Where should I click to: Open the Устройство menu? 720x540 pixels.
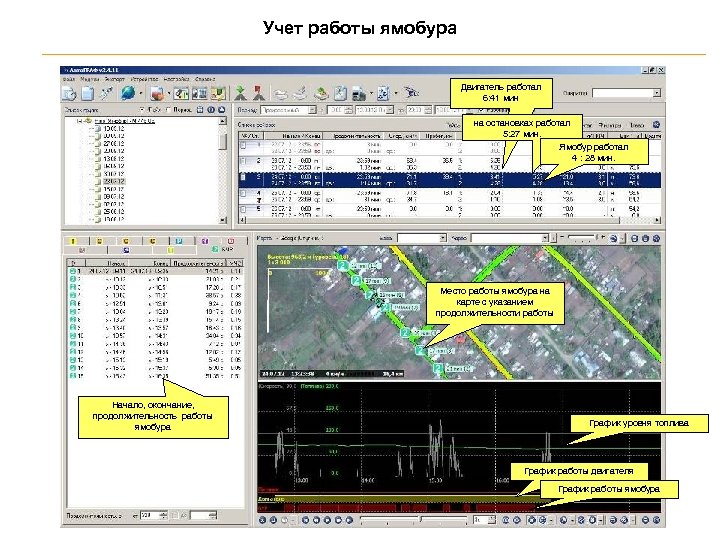[x=144, y=79]
